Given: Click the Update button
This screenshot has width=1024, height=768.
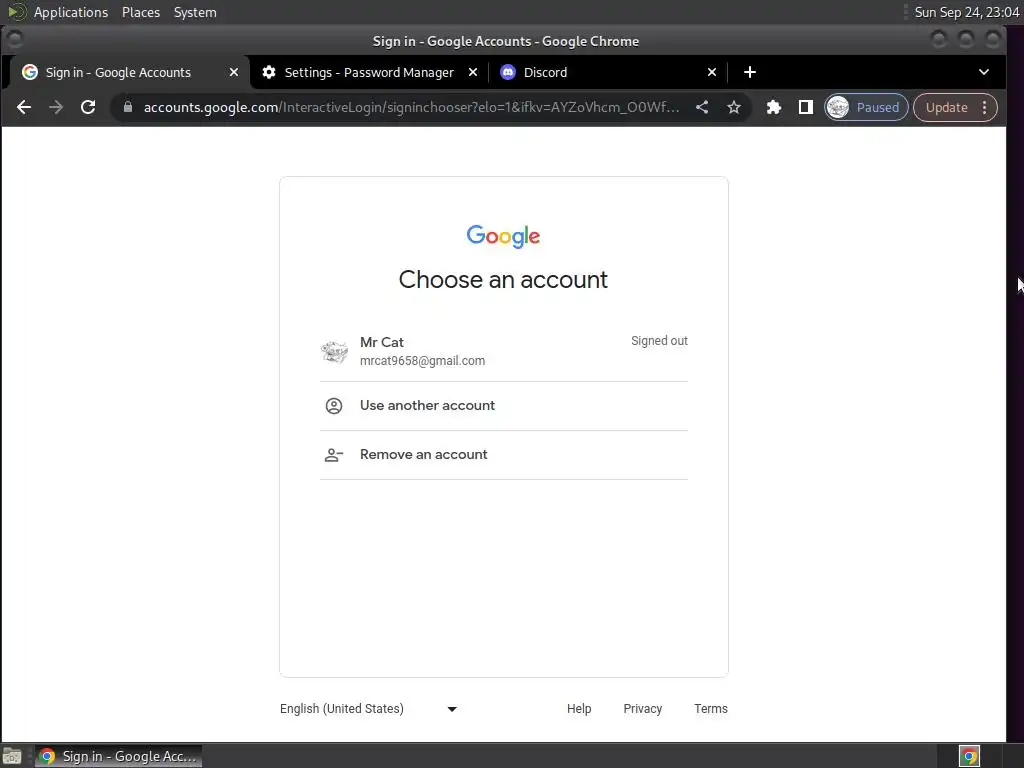Looking at the screenshot, I should [x=946, y=107].
